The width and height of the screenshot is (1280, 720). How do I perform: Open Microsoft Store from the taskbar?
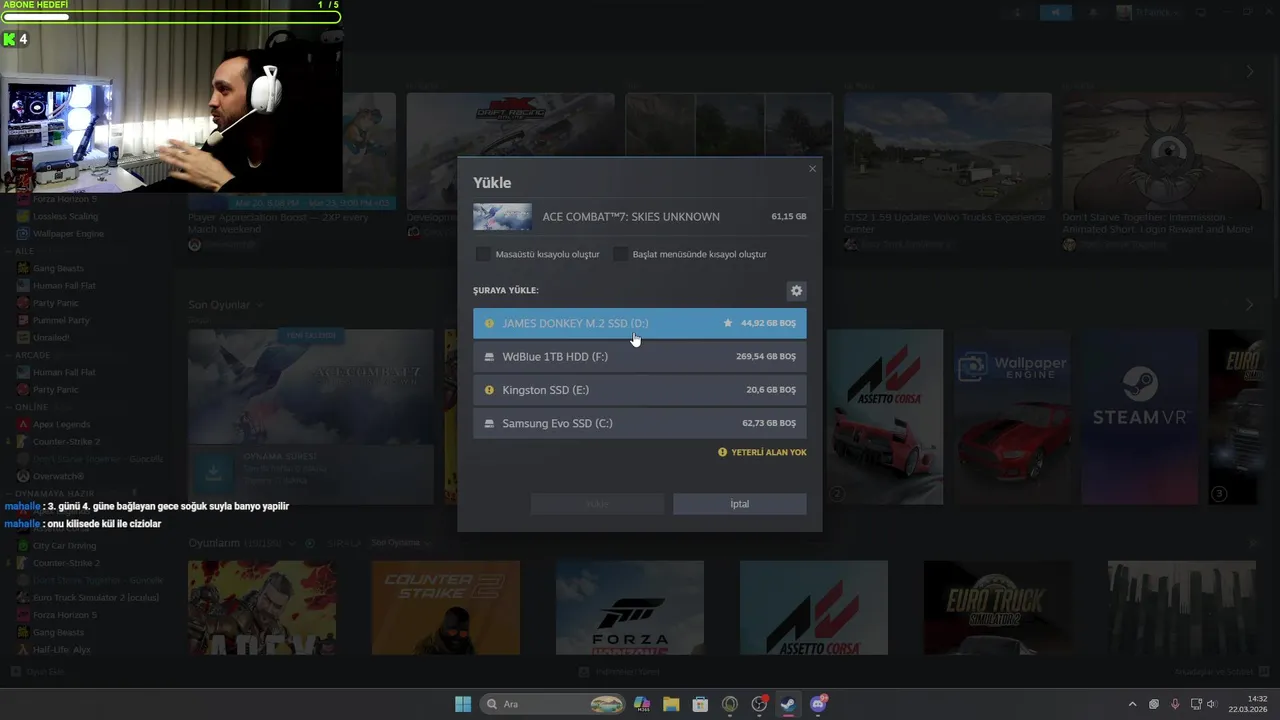(700, 704)
